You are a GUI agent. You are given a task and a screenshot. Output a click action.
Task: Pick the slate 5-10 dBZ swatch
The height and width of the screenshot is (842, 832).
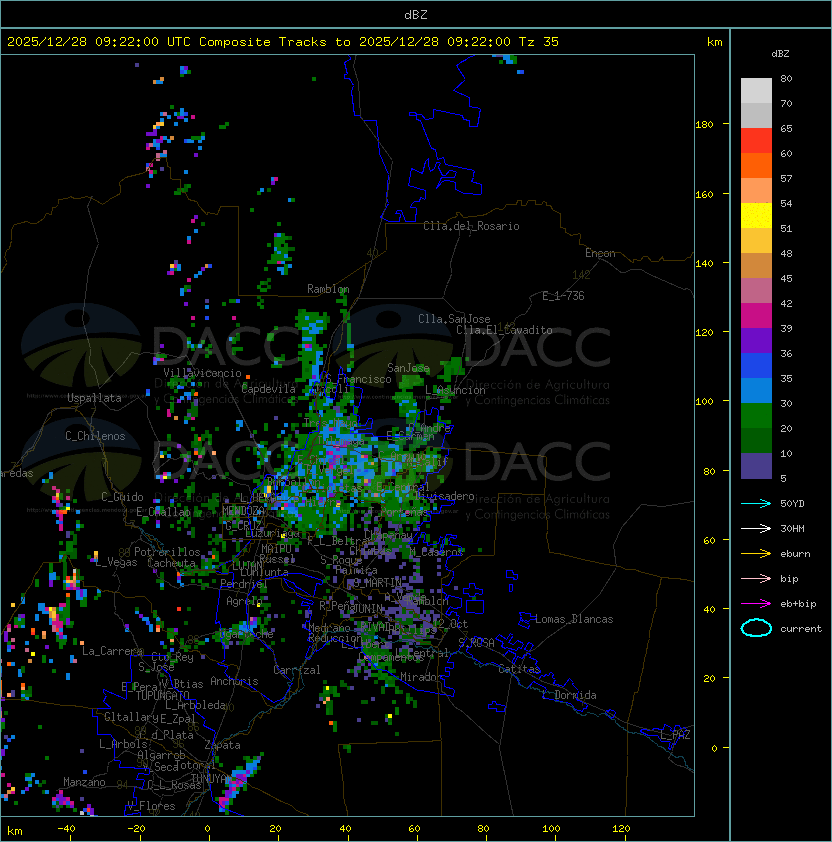tap(756, 466)
